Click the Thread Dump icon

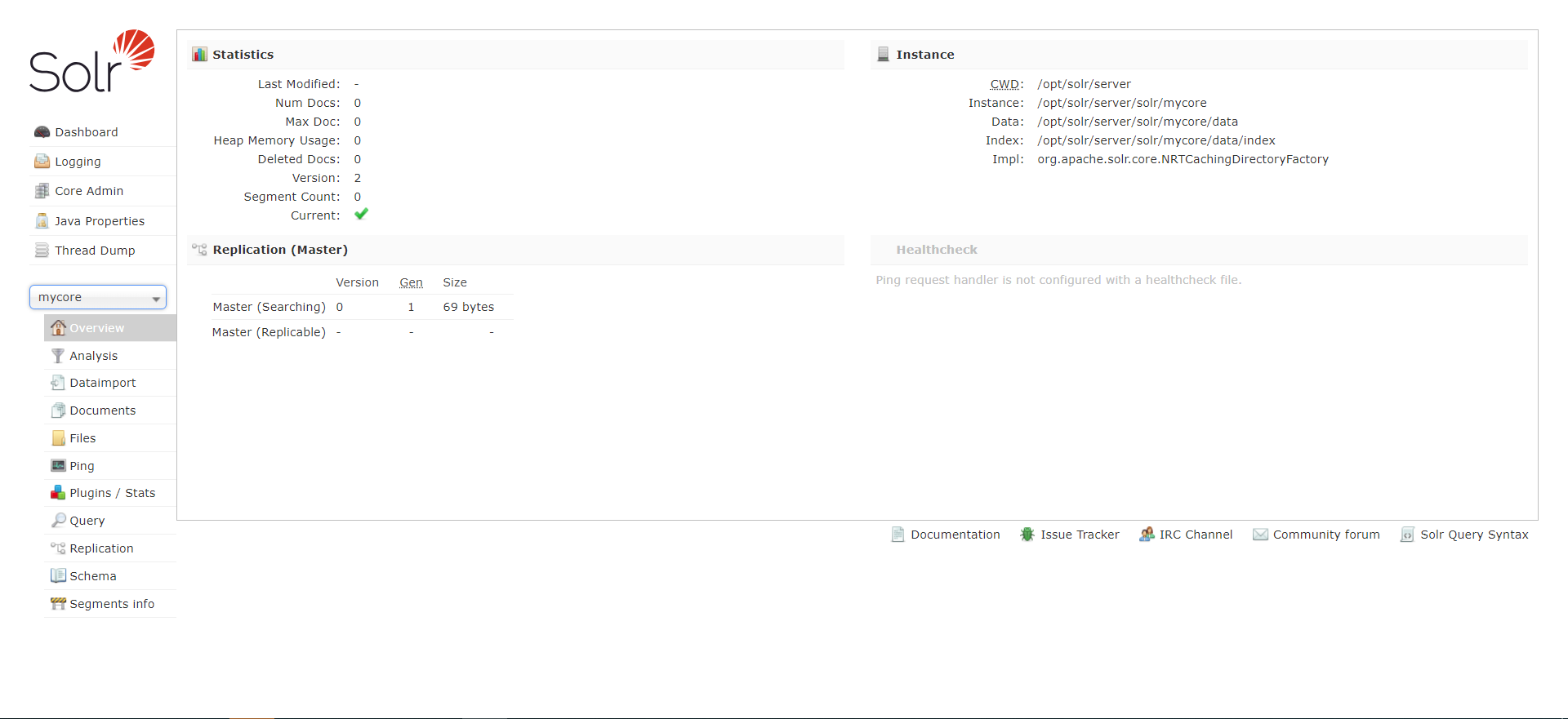(x=42, y=251)
